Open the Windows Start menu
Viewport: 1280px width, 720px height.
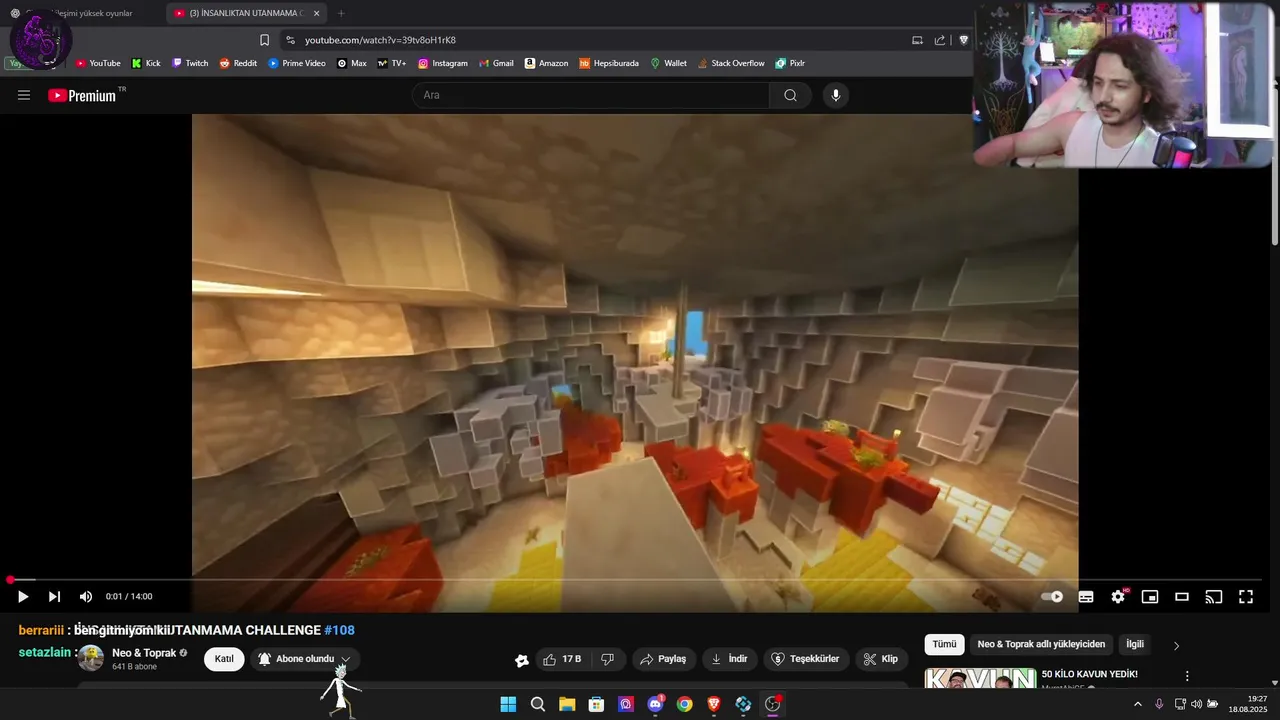(x=508, y=704)
